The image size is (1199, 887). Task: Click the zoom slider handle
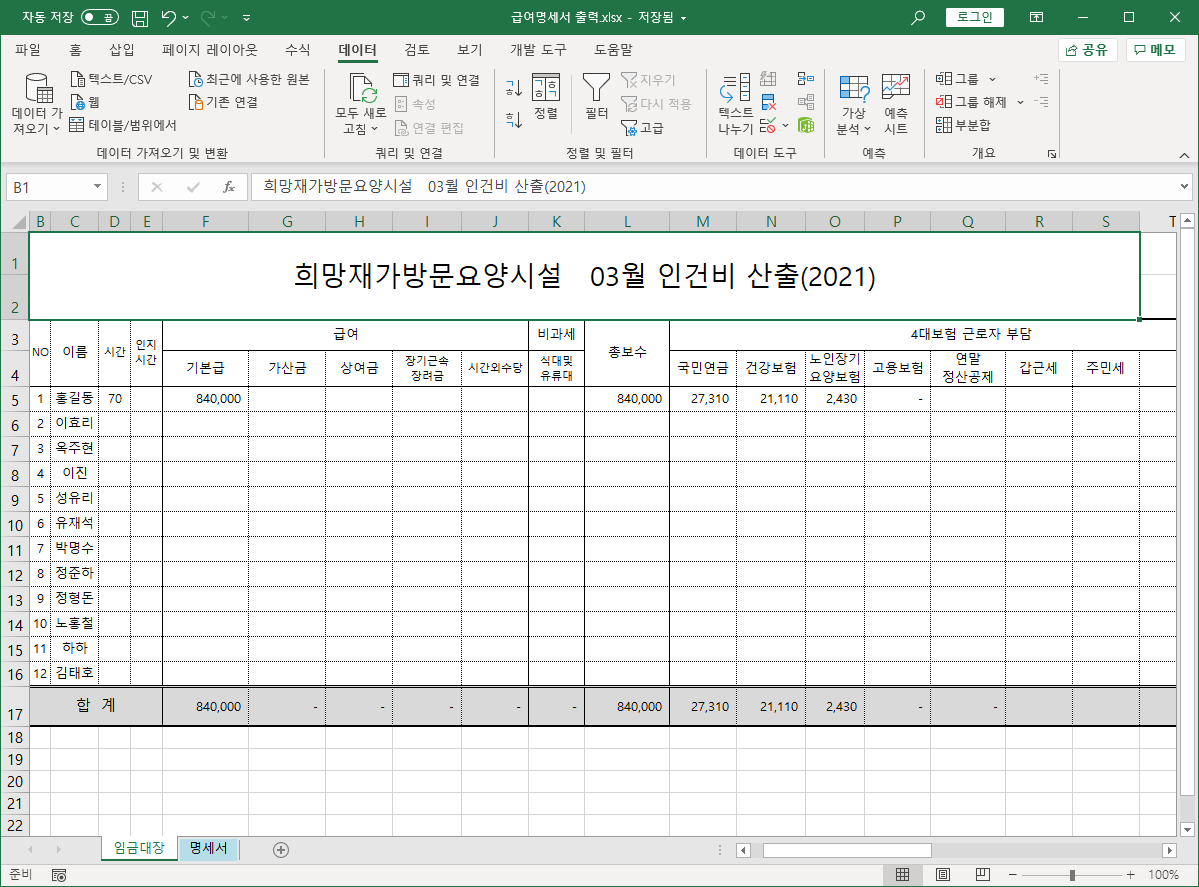1072,875
